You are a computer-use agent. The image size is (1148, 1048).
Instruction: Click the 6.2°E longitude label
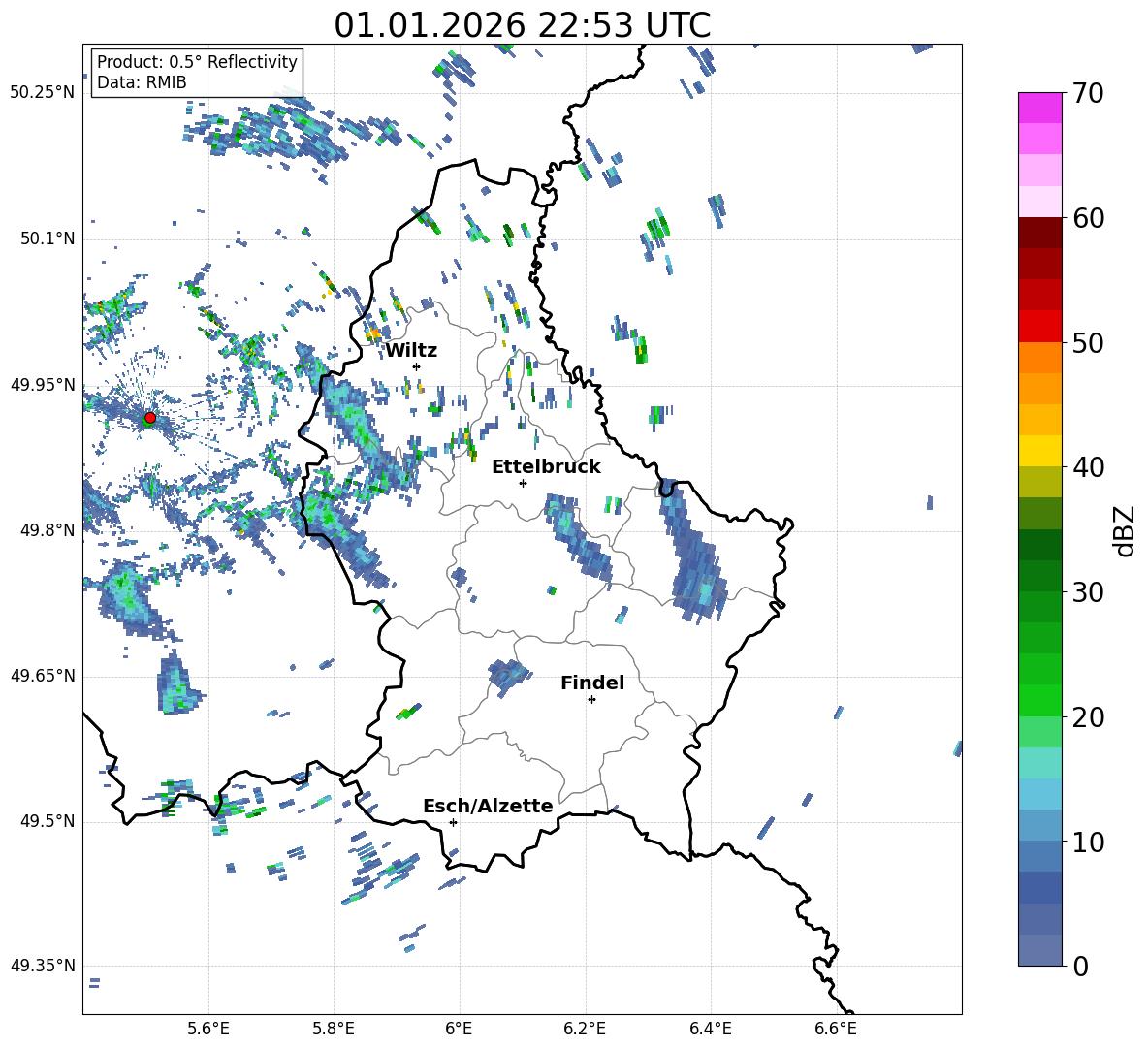click(585, 1029)
